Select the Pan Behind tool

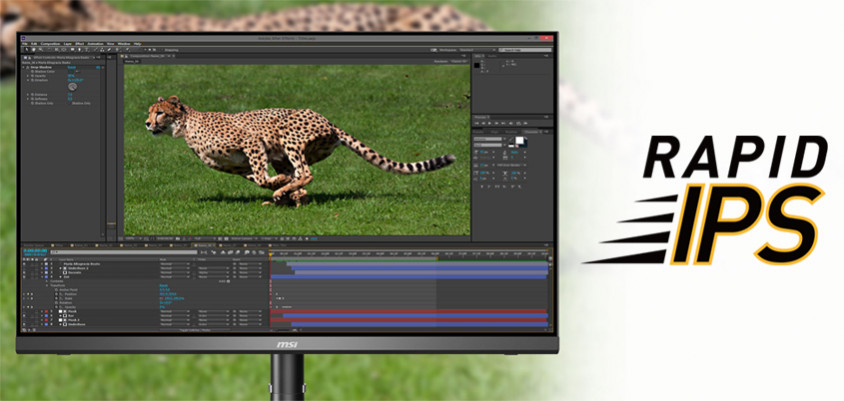tap(64, 50)
